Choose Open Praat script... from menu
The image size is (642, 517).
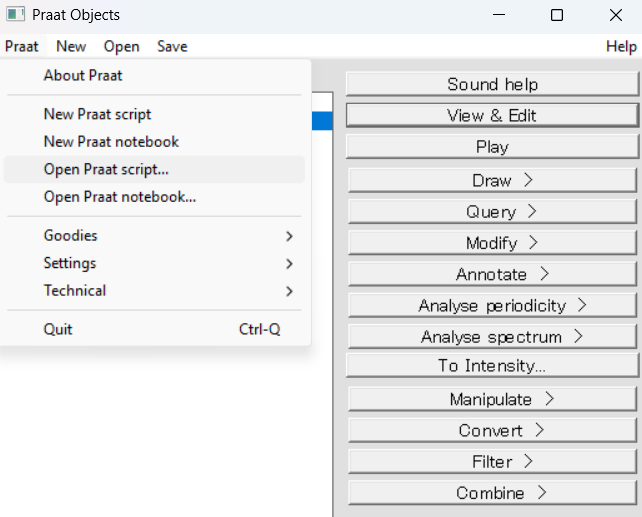[x=154, y=169]
